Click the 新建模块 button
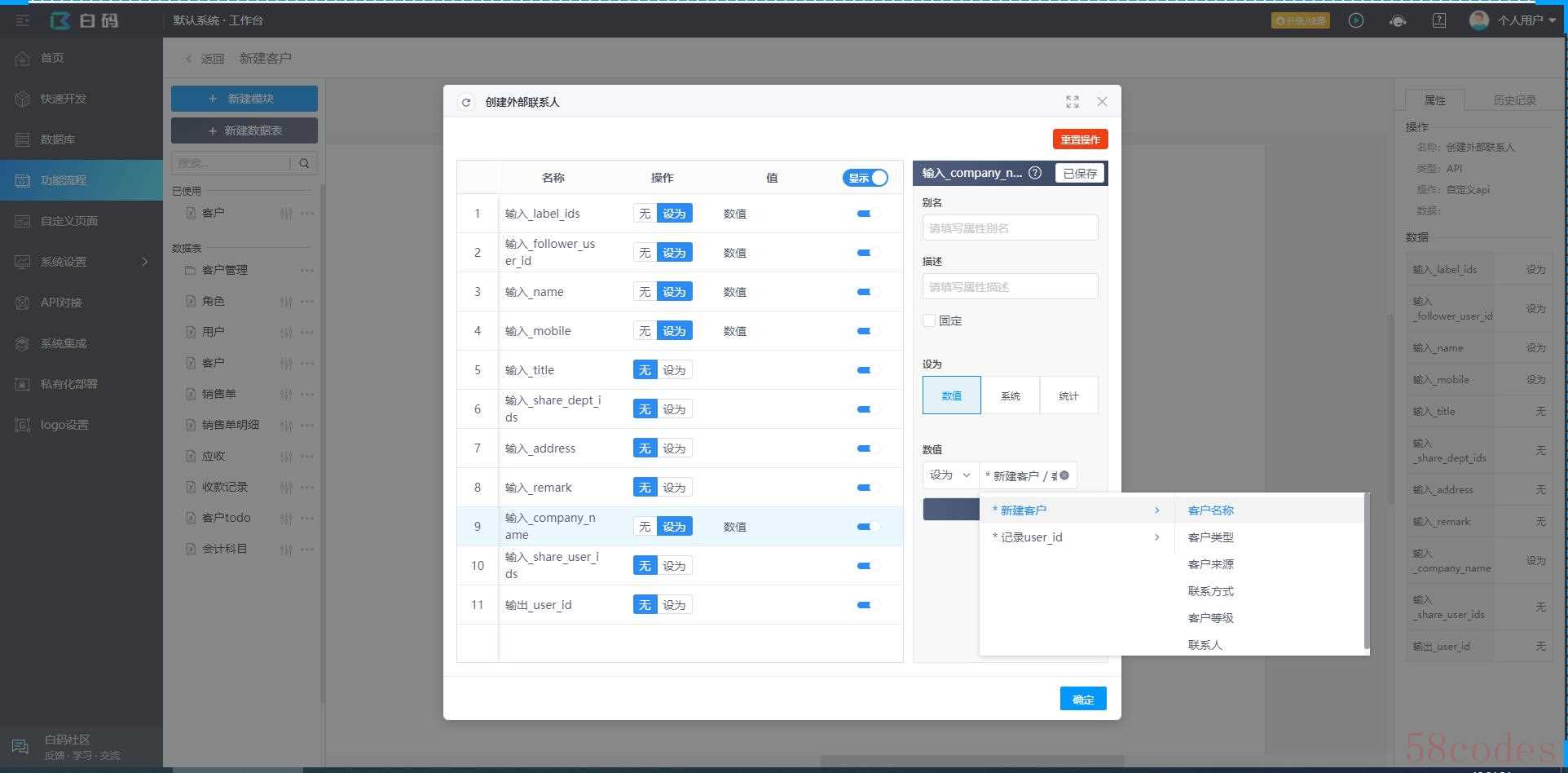This screenshot has width=1568, height=773. click(x=244, y=99)
